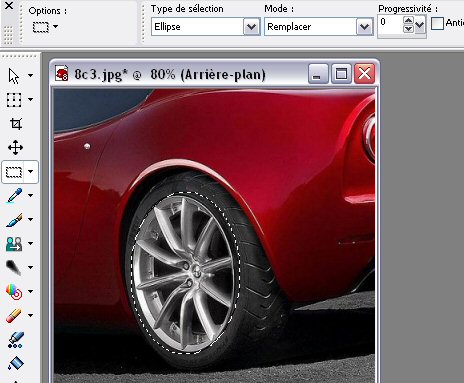
Task: Enable the Anti-alias checkbox
Action: [437, 23]
